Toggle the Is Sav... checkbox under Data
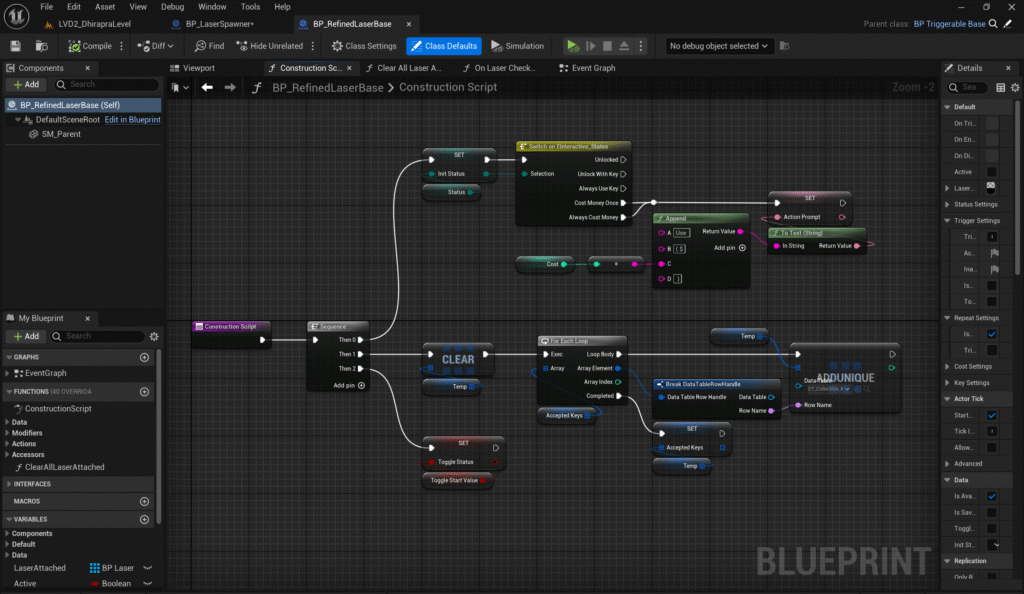1024x594 pixels. point(991,512)
